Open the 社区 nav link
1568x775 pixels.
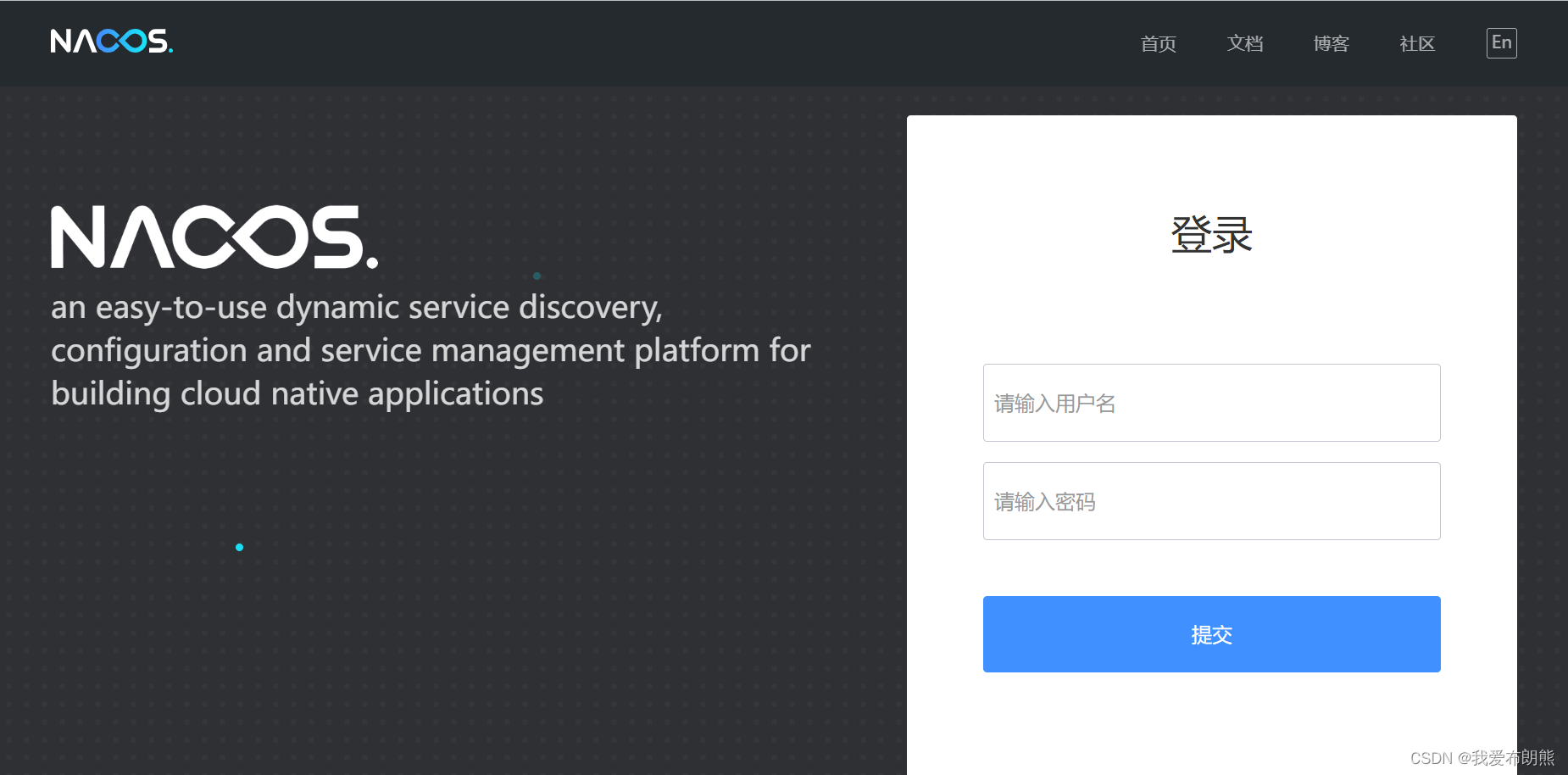pyautogui.click(x=1417, y=43)
